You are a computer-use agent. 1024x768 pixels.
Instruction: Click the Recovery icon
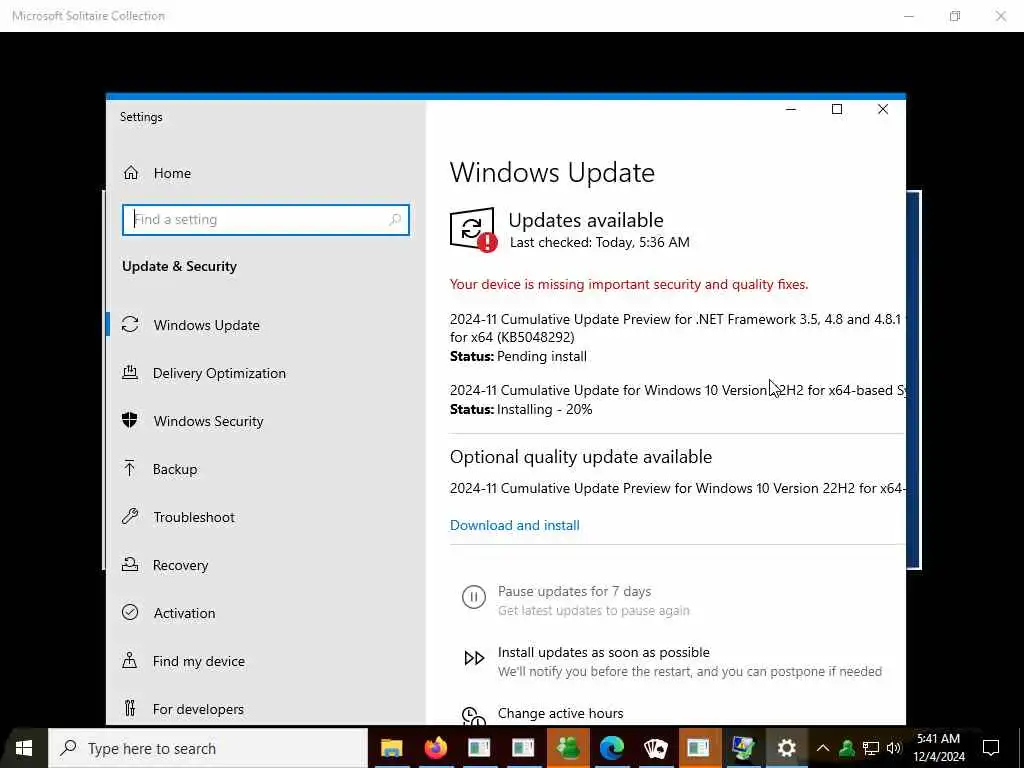(x=130, y=564)
